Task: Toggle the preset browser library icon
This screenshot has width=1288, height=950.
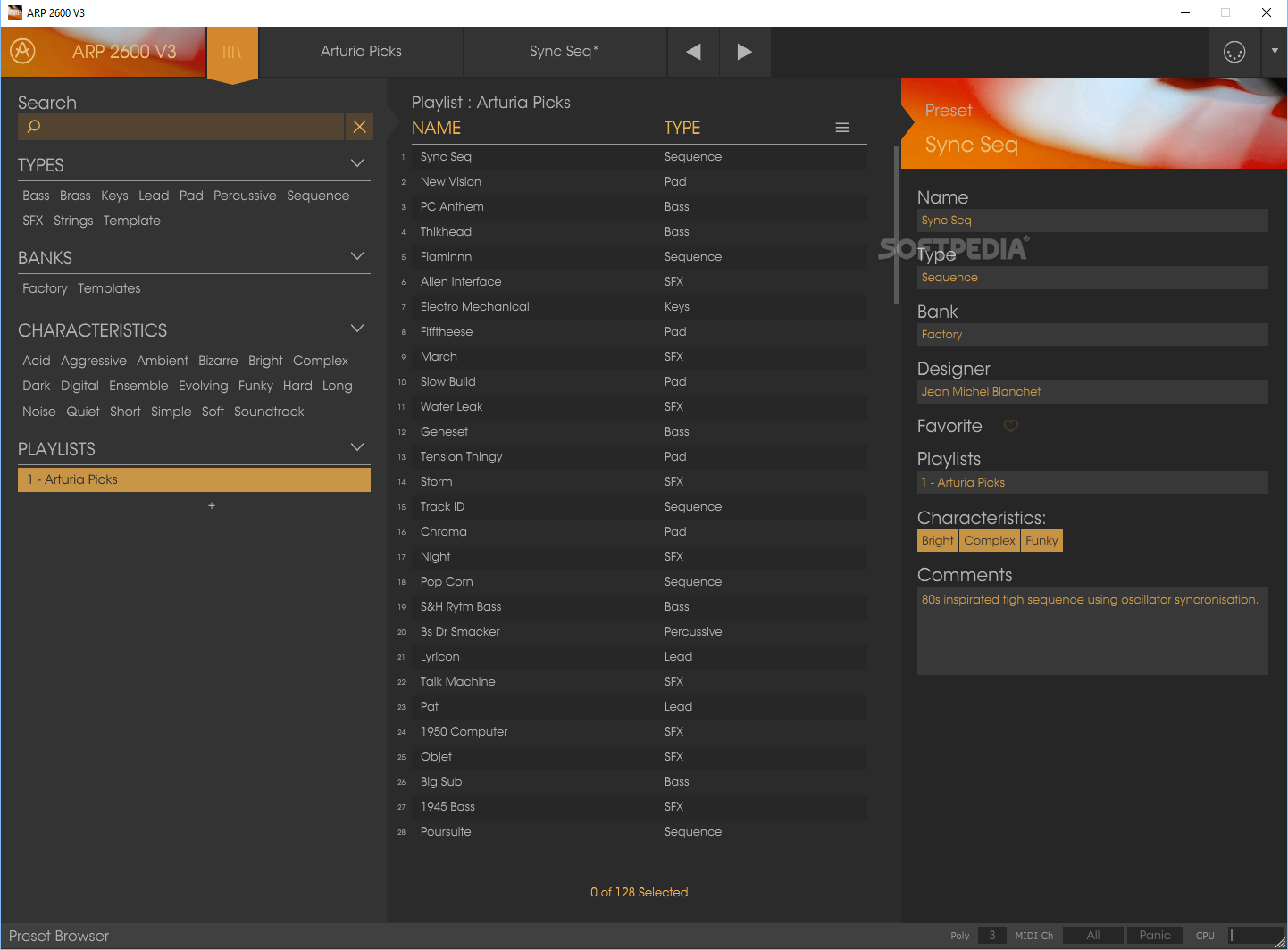Action: (232, 52)
